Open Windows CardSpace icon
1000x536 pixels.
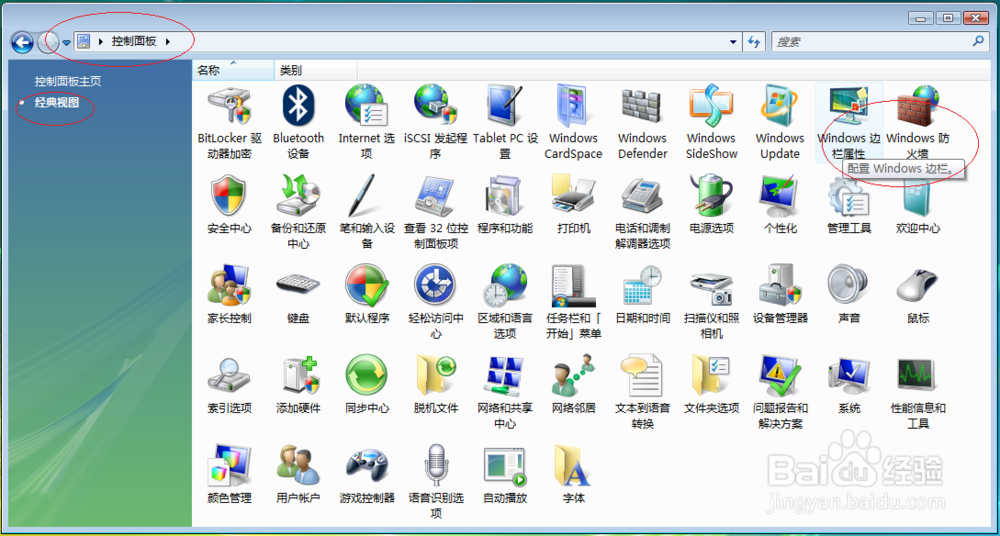pyautogui.click(x=573, y=105)
